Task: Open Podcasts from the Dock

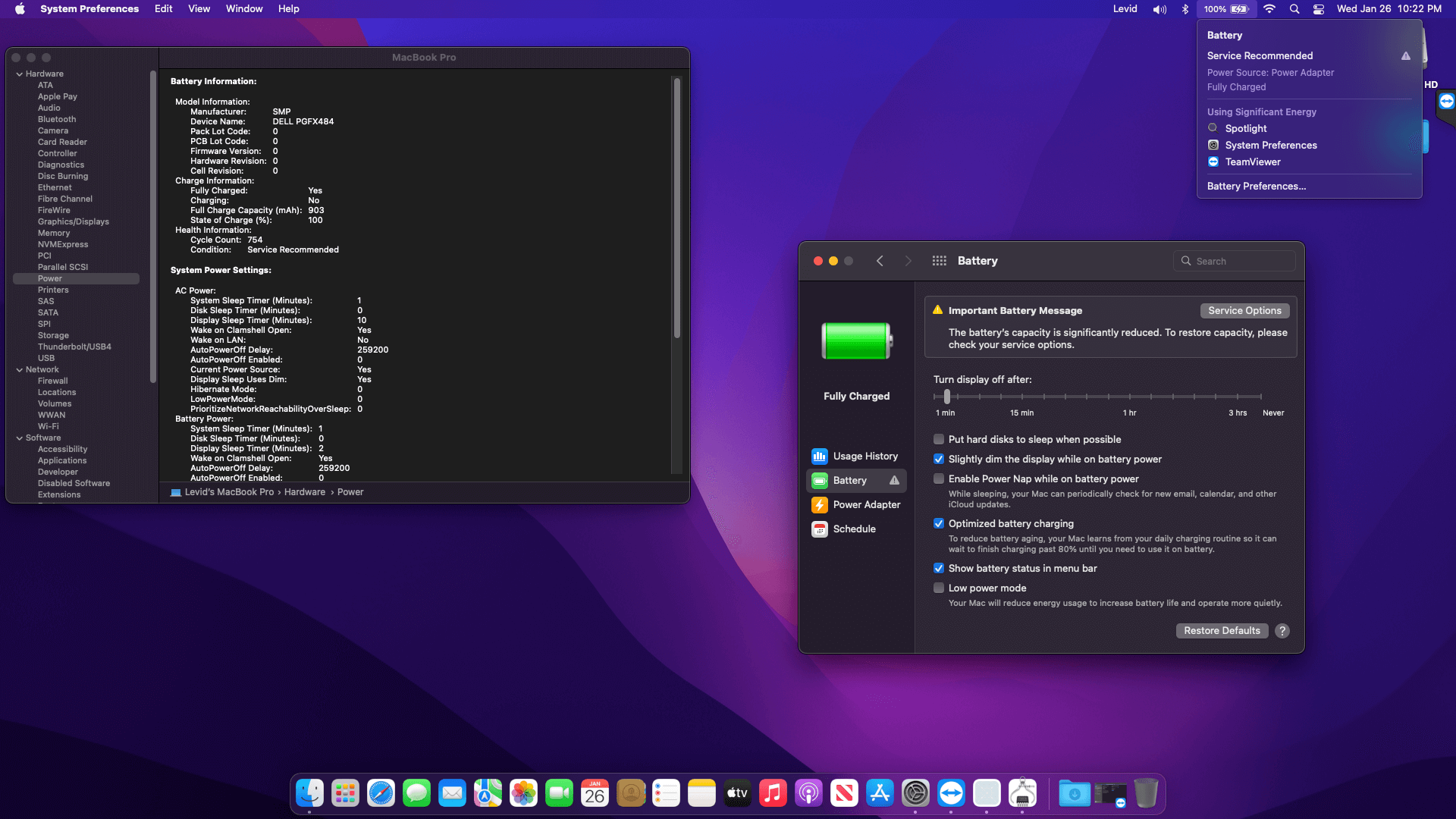Action: pyautogui.click(x=808, y=794)
